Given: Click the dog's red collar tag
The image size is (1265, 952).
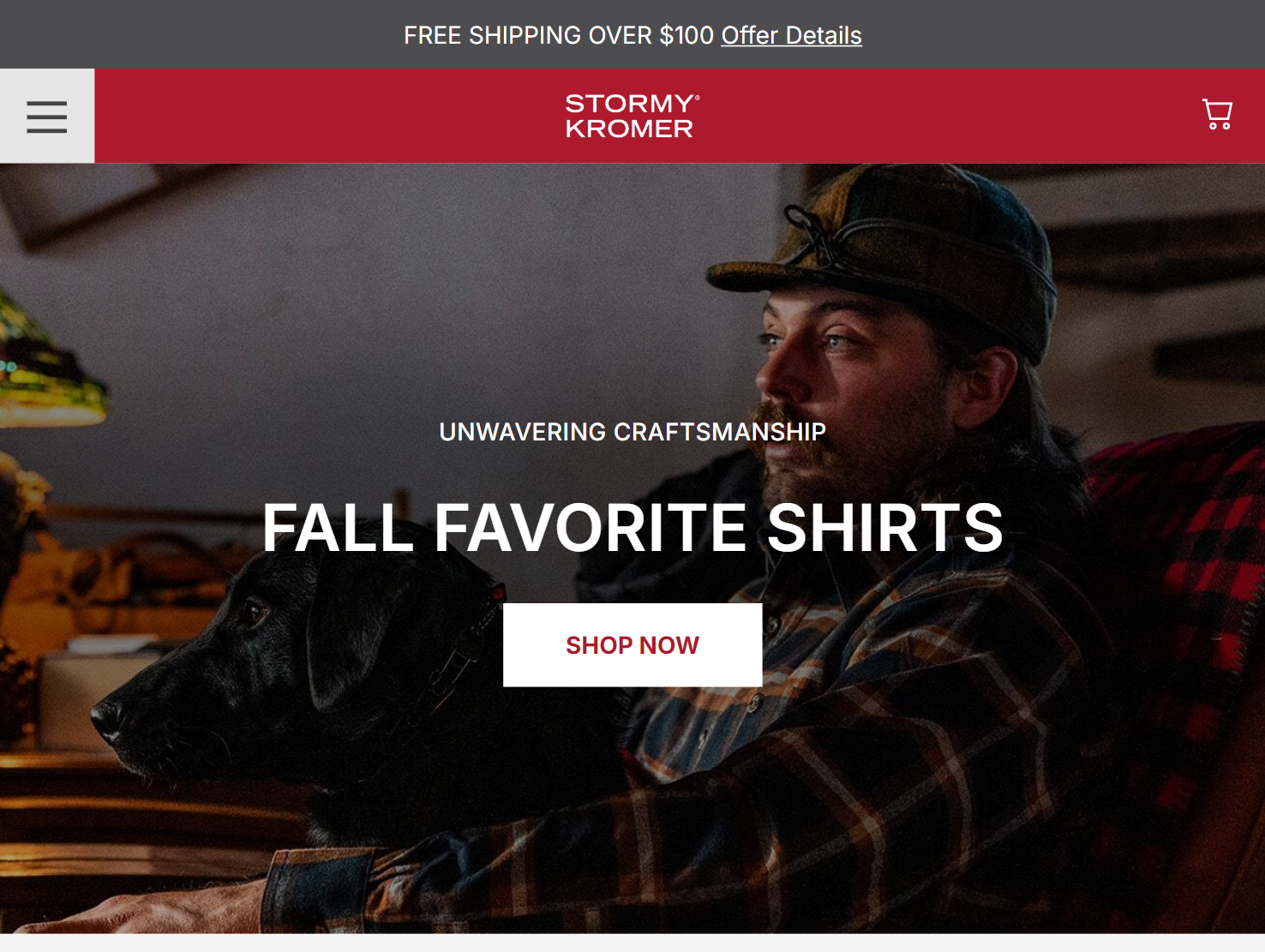Looking at the screenshot, I should click(x=497, y=593).
